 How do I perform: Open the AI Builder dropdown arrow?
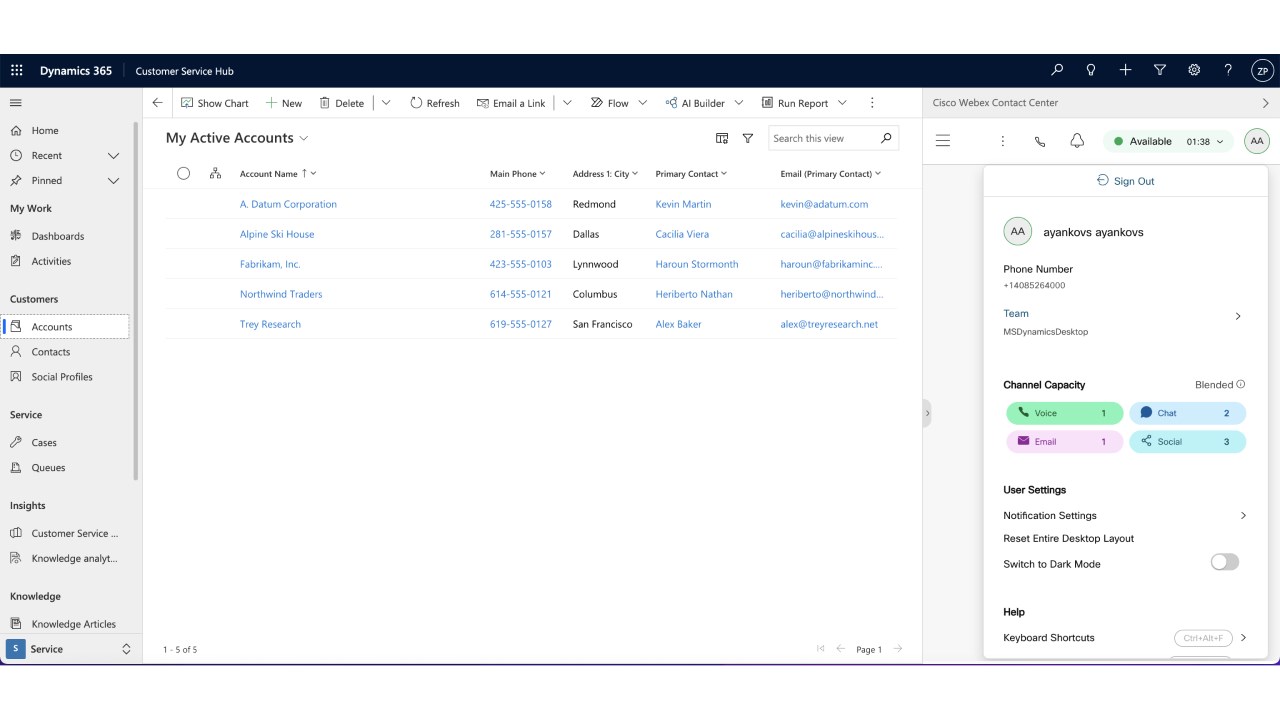pyautogui.click(x=739, y=103)
